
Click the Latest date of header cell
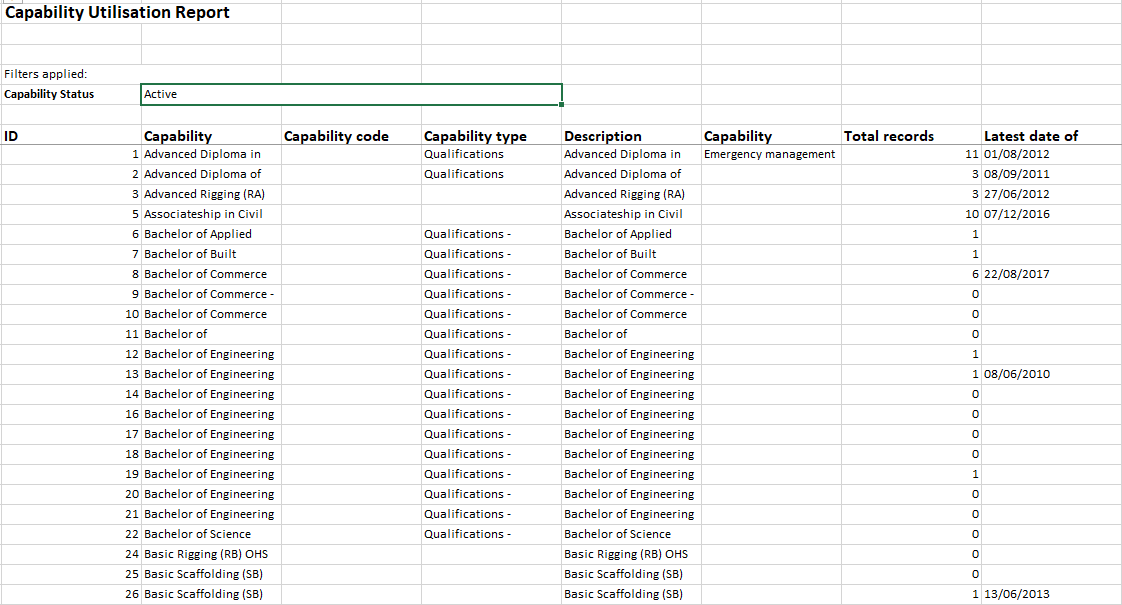point(1031,136)
